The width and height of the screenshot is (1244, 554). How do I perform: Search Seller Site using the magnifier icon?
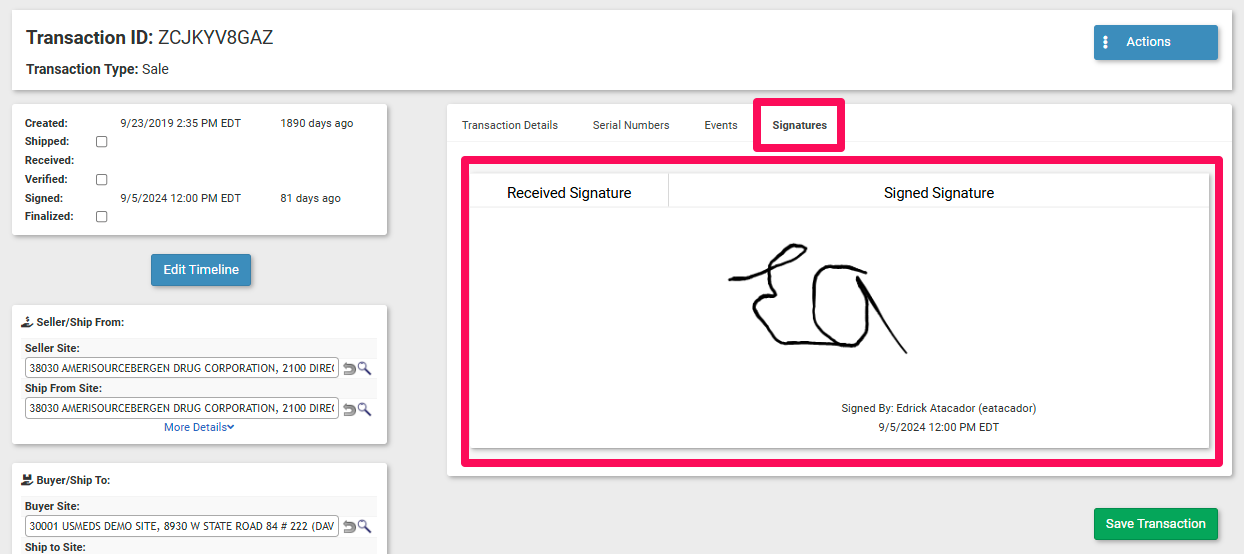coord(365,369)
